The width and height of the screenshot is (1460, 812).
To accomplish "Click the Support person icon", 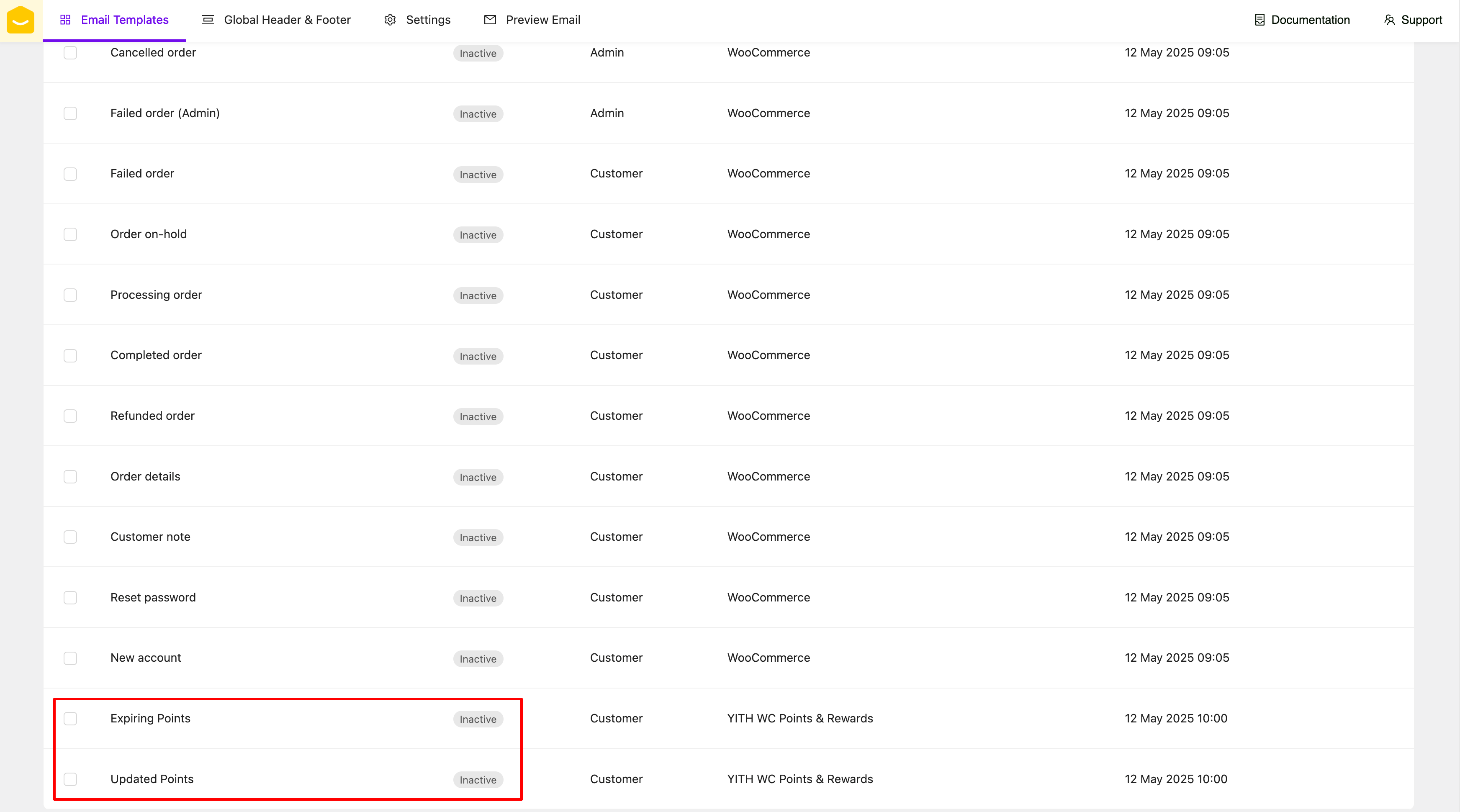I will click(1389, 20).
